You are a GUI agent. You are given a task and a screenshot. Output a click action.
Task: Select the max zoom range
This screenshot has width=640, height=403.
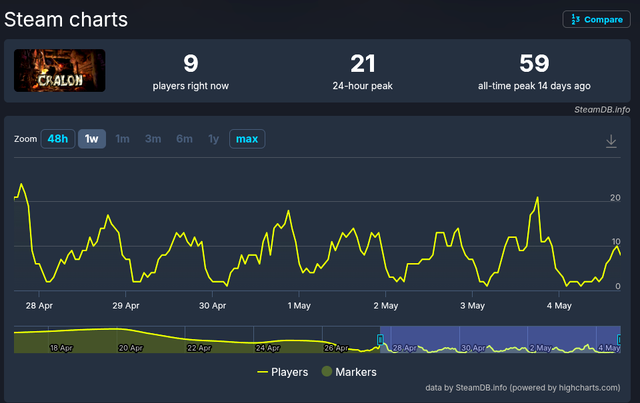click(x=247, y=139)
